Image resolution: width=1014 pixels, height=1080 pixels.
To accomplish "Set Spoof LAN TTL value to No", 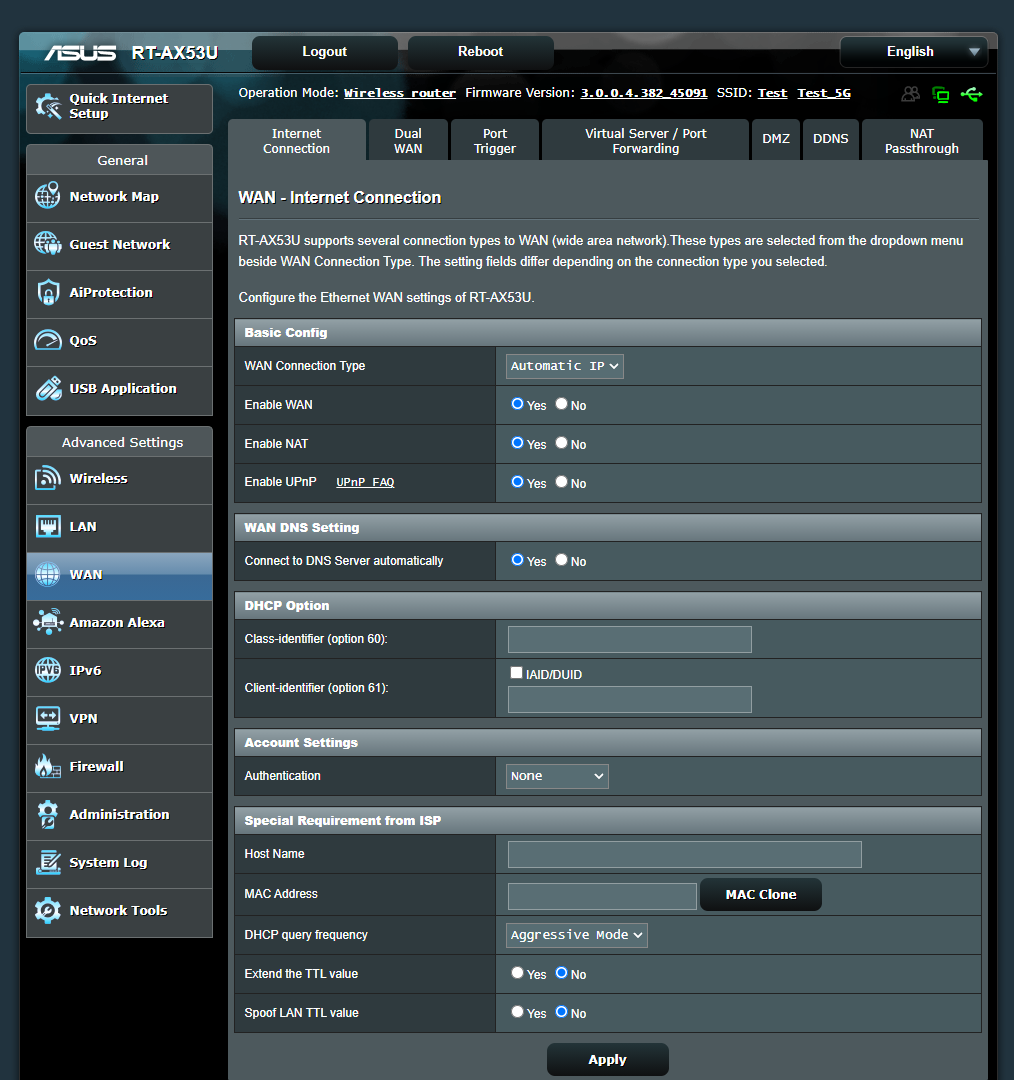I will pyautogui.click(x=561, y=1012).
